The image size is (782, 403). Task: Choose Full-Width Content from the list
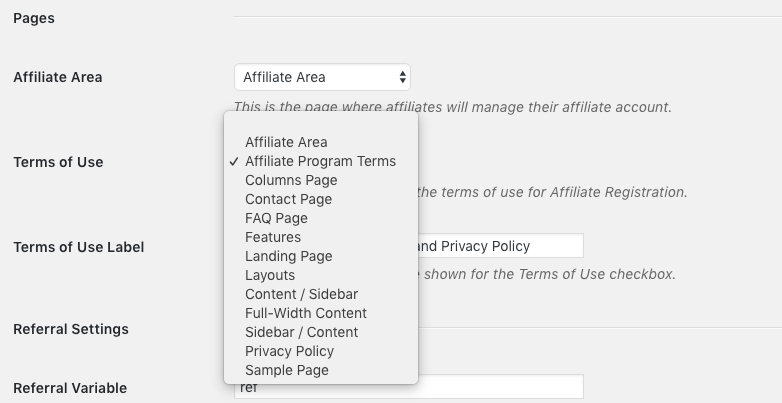point(306,313)
